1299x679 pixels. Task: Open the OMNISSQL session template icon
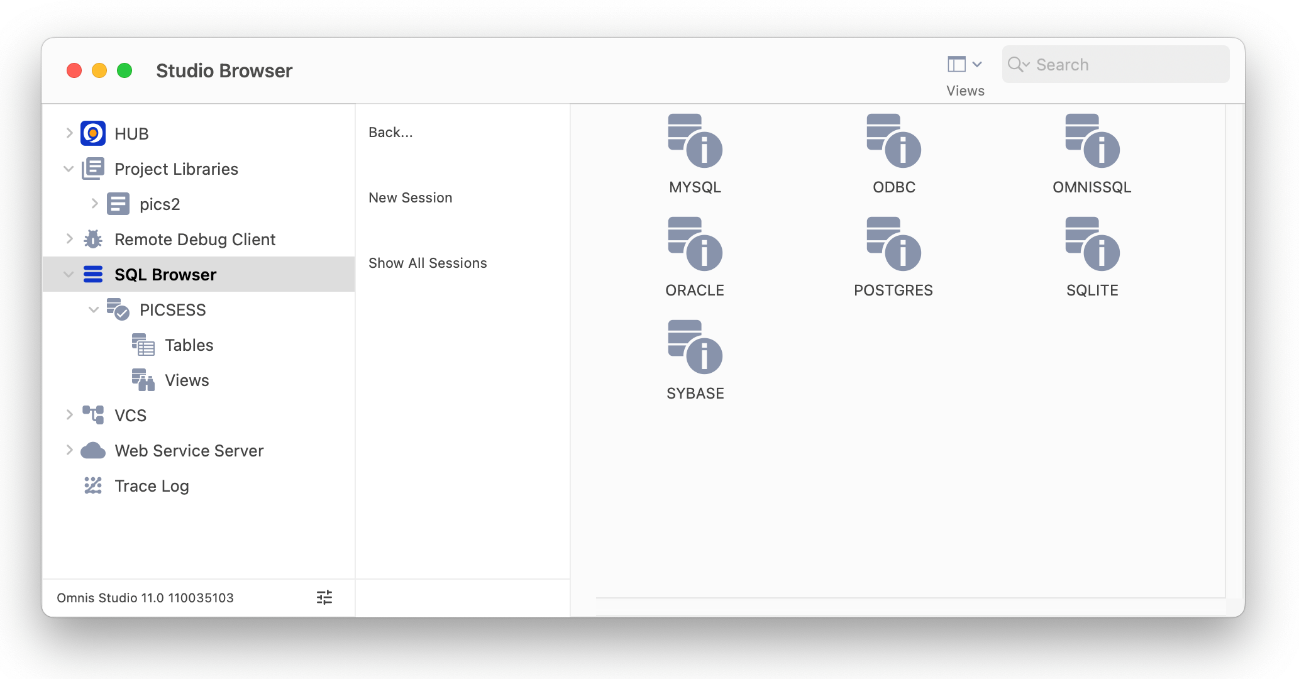tap(1092, 140)
